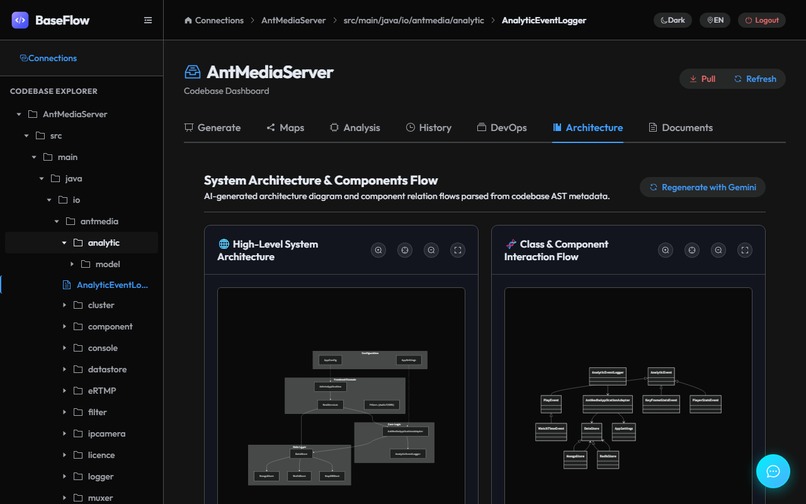
Task: Zoom in High-Level System Architecture diagram
Action: click(x=378, y=250)
